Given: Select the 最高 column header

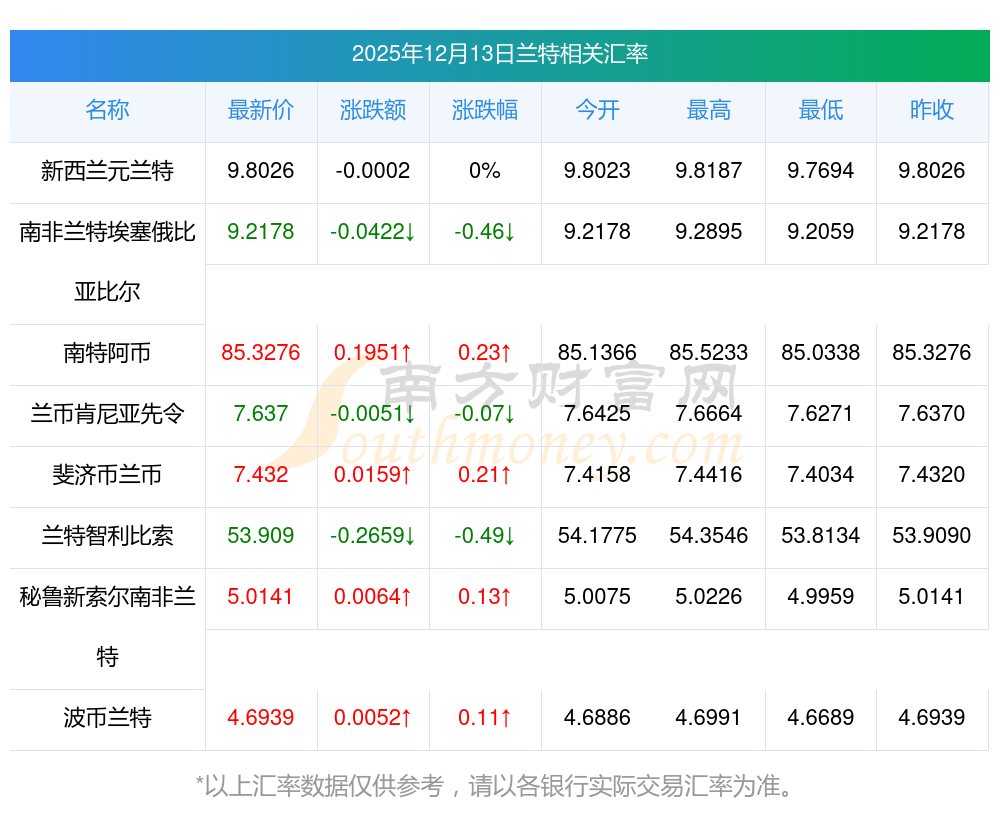Looking at the screenshot, I should [x=709, y=111].
